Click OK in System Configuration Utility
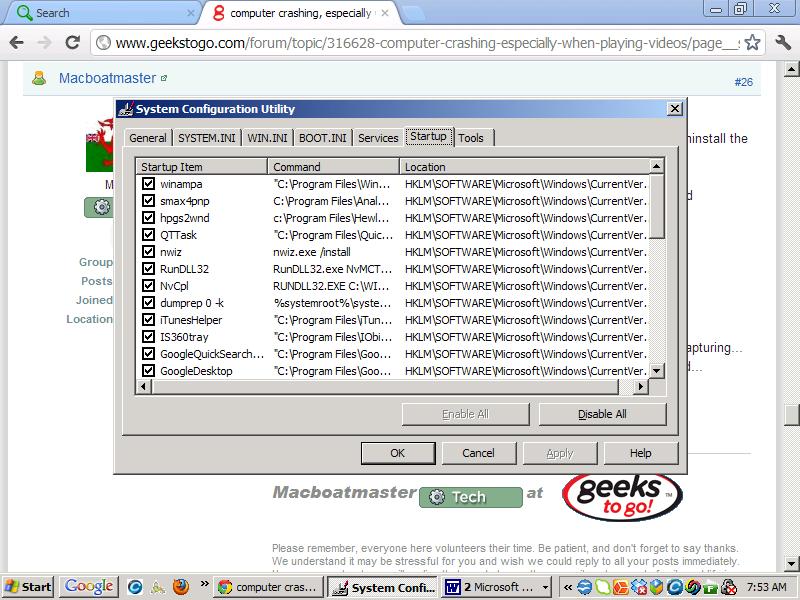Image resolution: width=800 pixels, height=600 pixels. tap(398, 453)
